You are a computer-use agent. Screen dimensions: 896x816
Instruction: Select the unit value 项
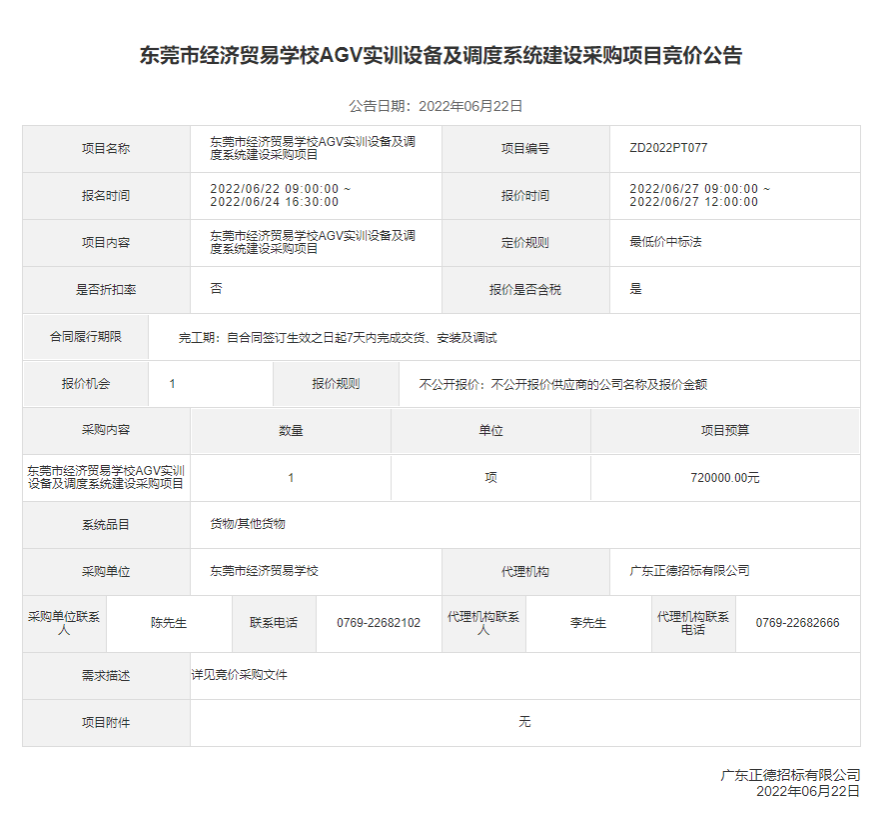[491, 478]
